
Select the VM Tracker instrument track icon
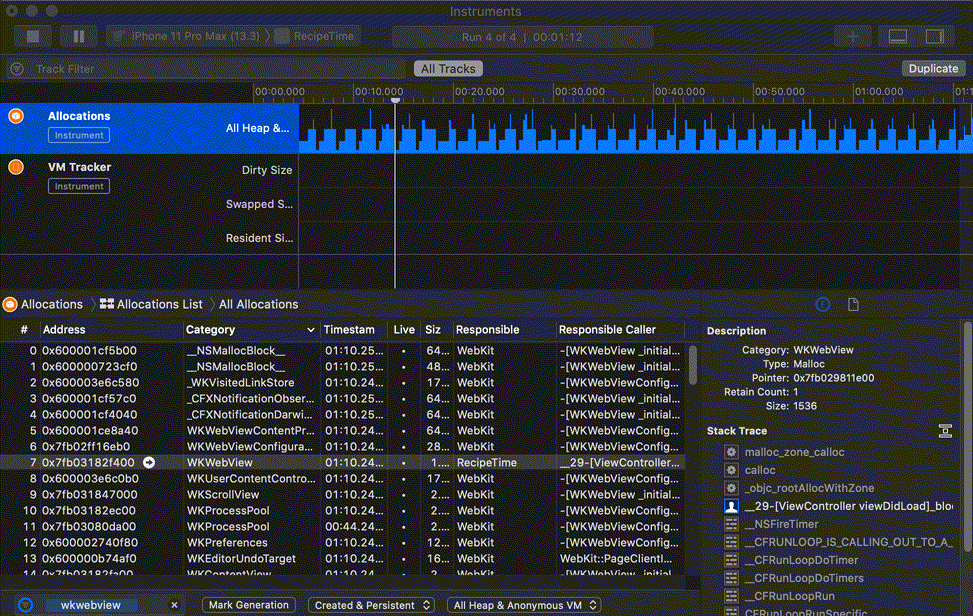(x=16, y=167)
